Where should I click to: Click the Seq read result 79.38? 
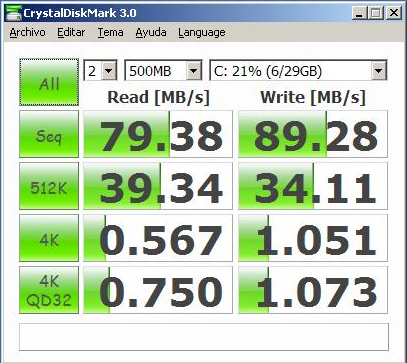coord(158,134)
